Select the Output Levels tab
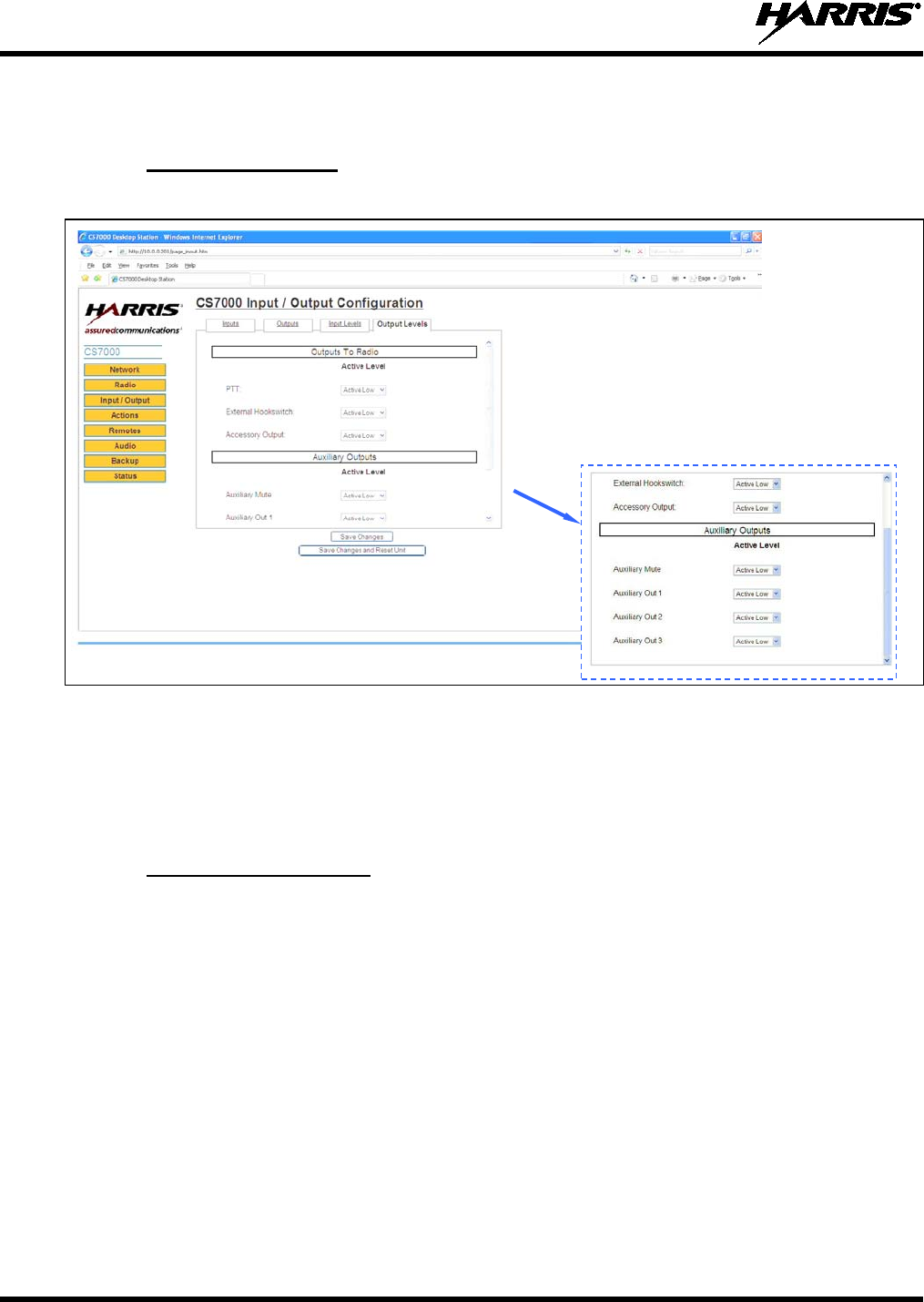The image size is (924, 1302). [401, 324]
